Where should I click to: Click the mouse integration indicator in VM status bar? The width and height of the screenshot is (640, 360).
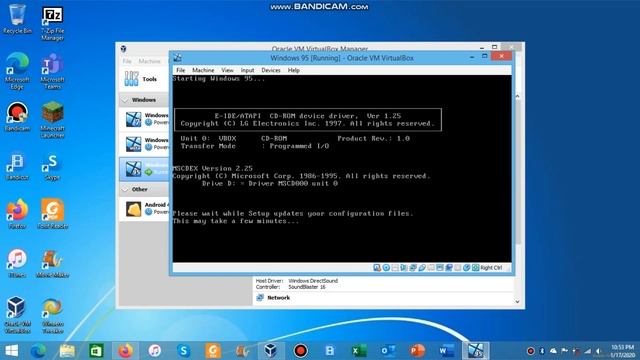pos(467,268)
